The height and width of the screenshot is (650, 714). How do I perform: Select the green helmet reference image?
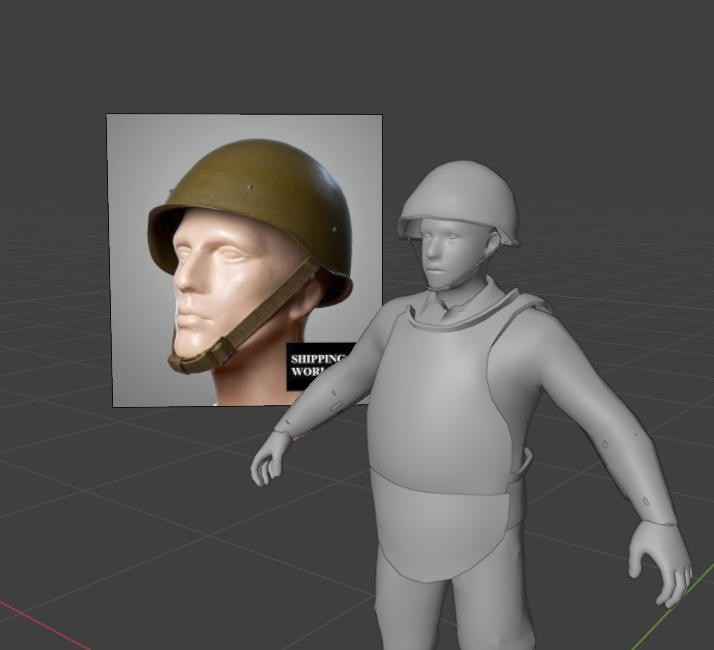(x=244, y=260)
